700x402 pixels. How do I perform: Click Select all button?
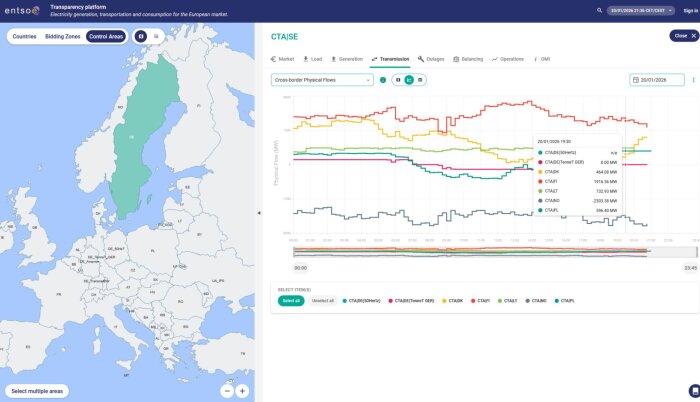(x=291, y=301)
